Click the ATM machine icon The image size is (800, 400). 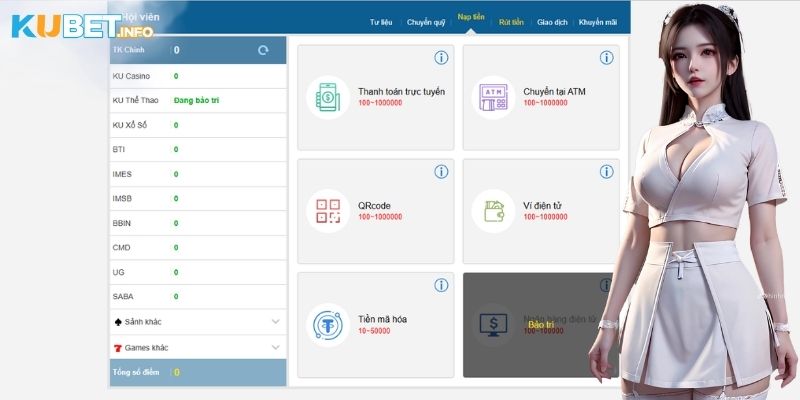[x=493, y=97]
